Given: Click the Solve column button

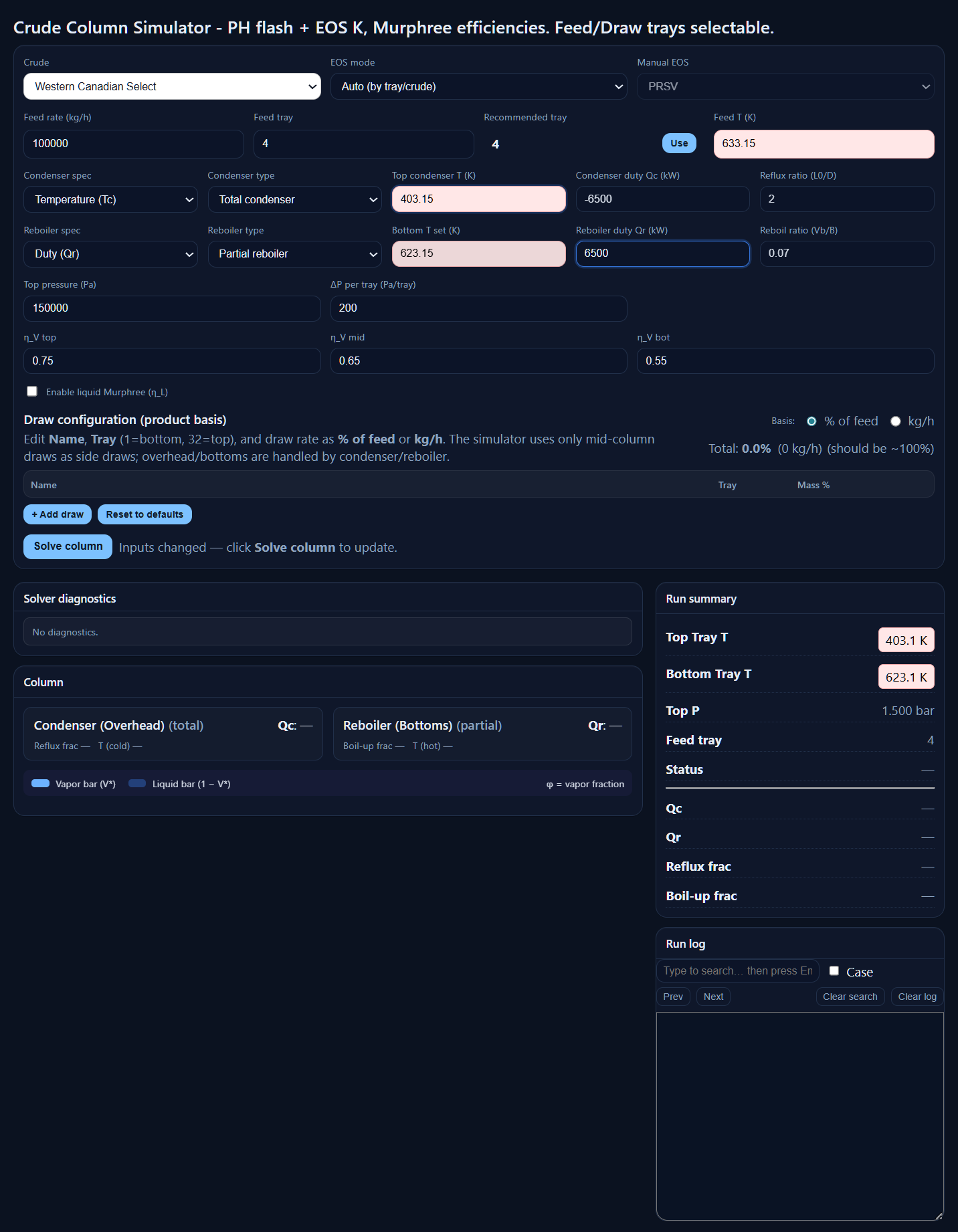Looking at the screenshot, I should click(68, 546).
